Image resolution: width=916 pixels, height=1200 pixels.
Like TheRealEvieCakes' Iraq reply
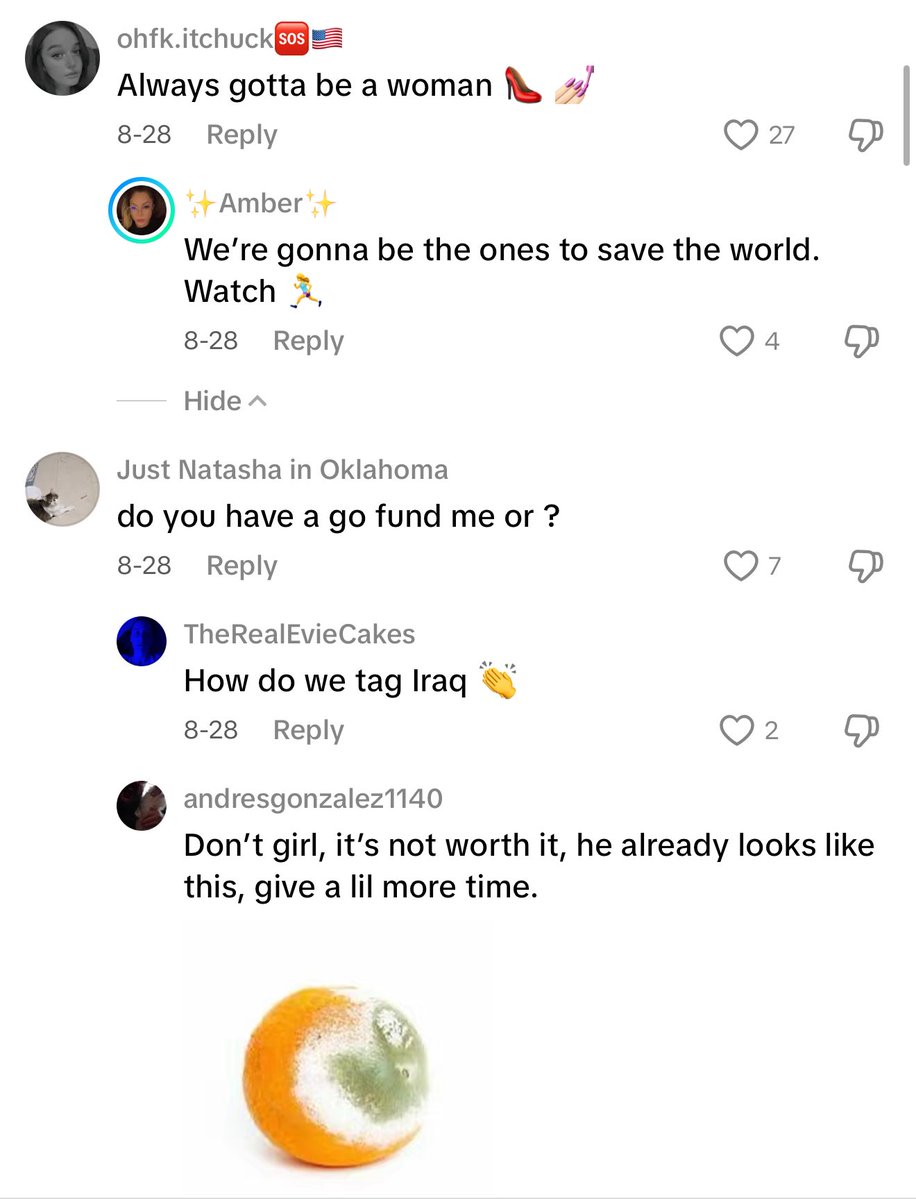pos(737,731)
